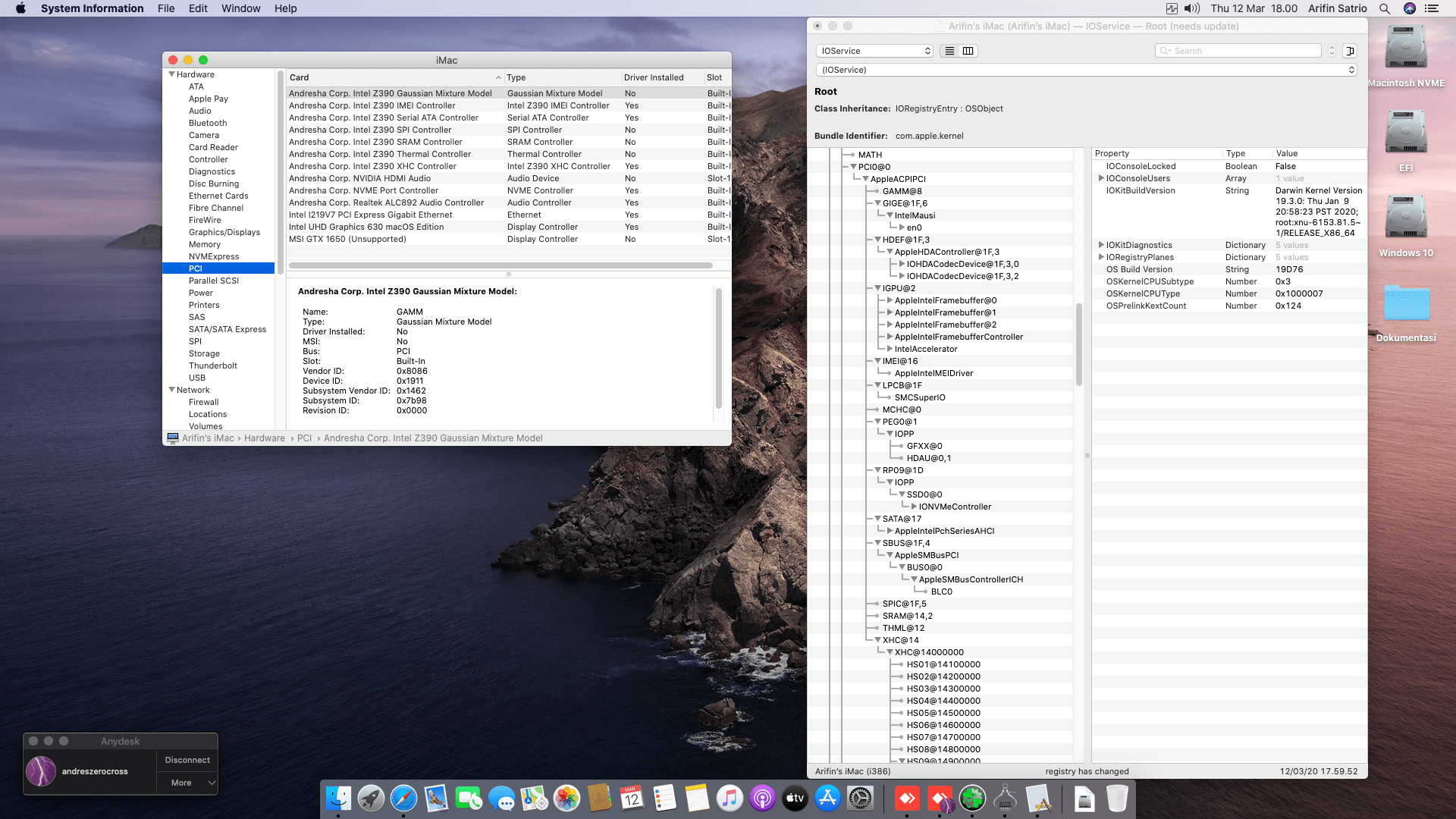The width and height of the screenshot is (1456, 819).
Task: Expand the IORegistryPlanes dictionary
Action: click(x=1101, y=257)
